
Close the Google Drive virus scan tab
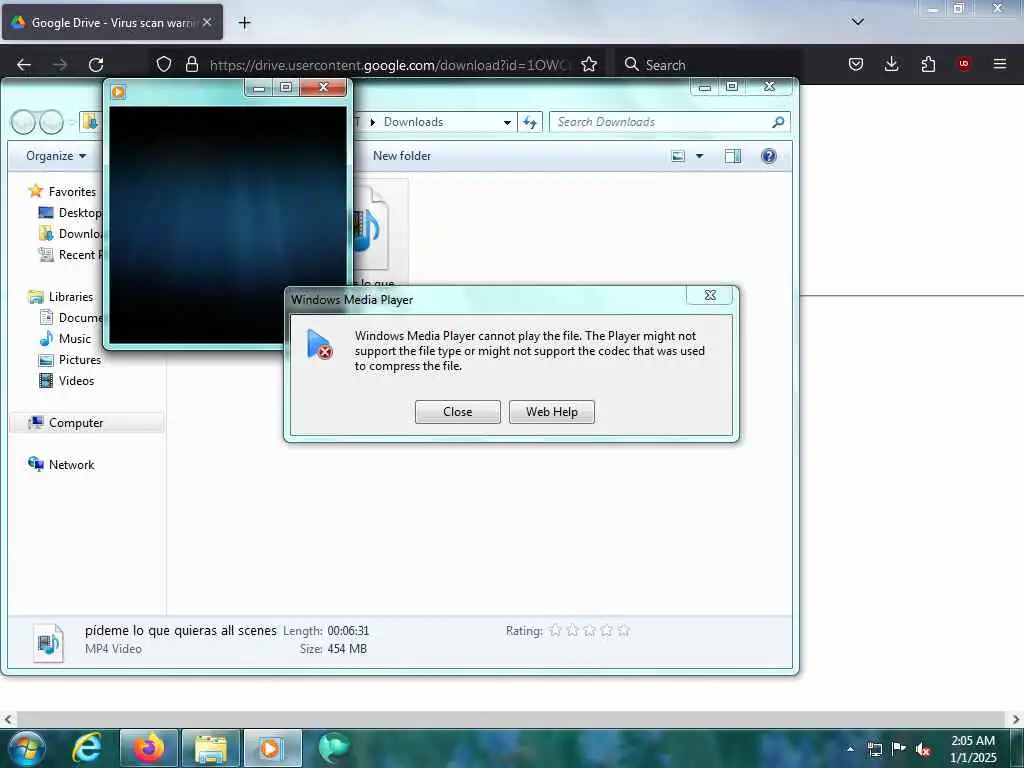coord(207,22)
